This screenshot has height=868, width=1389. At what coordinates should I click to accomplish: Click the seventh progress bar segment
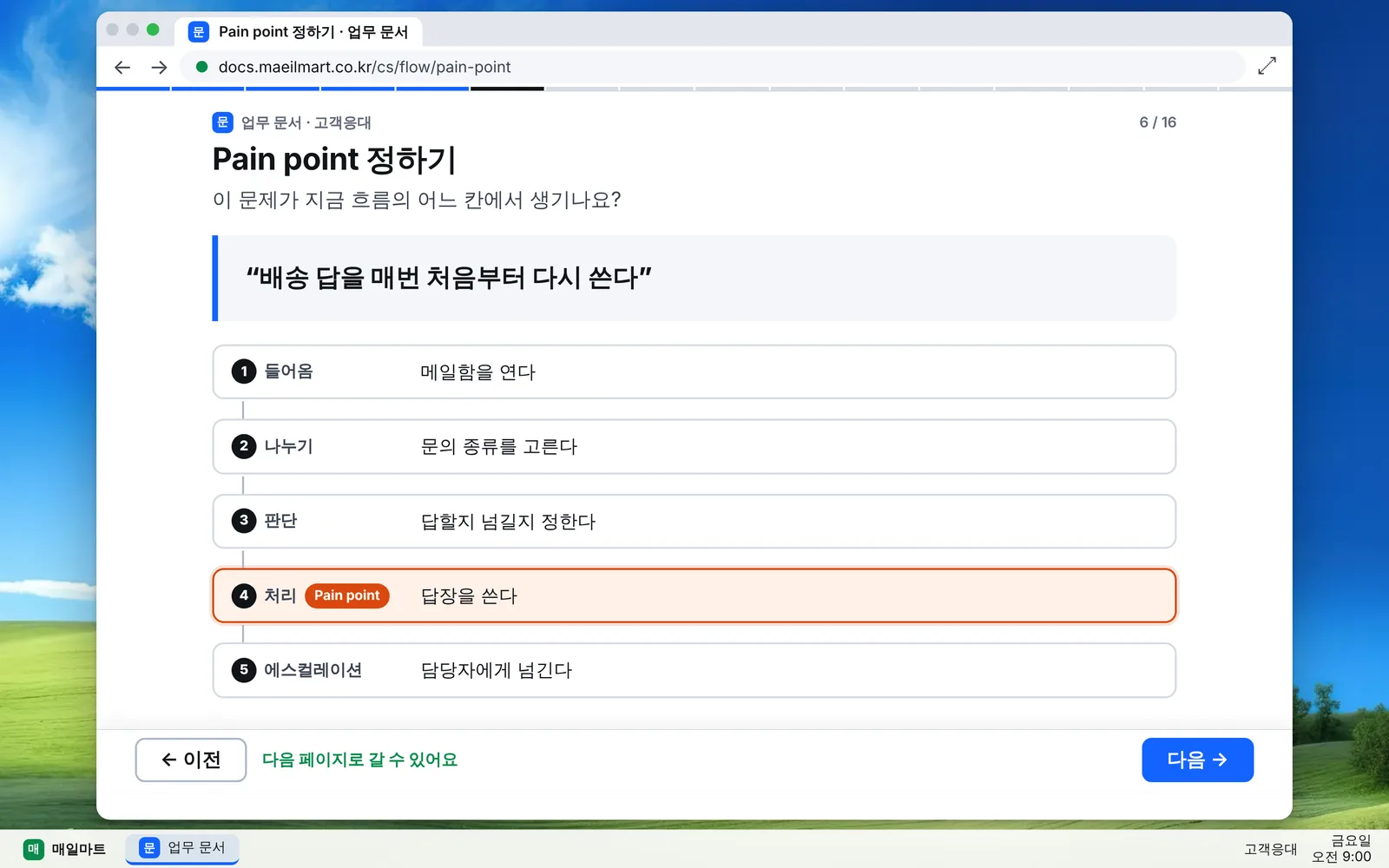click(x=582, y=89)
